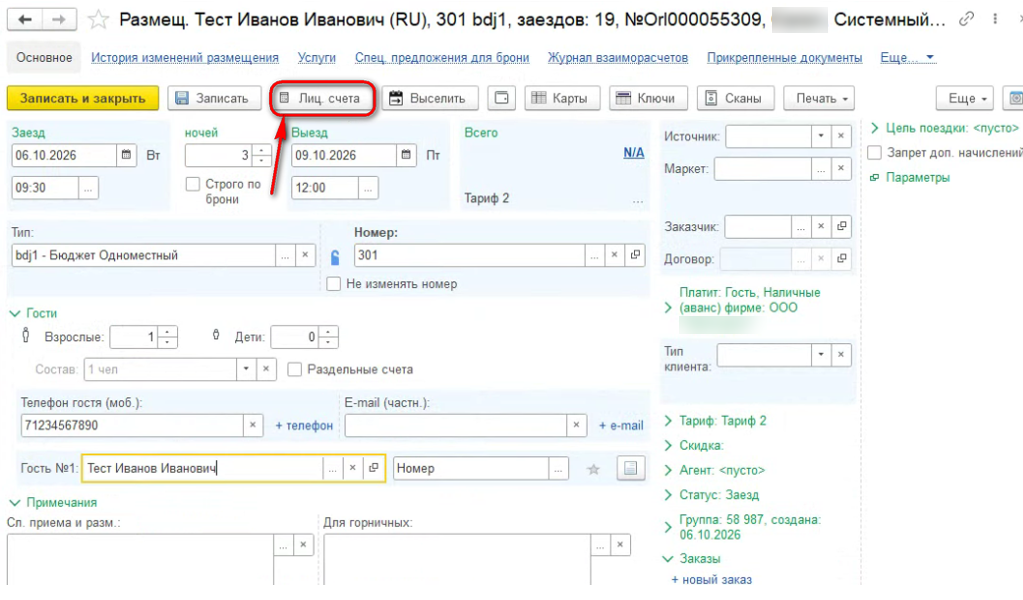Expand the Тариф: Тариф 2 section
Screen dimensions: 1023x600
[668, 421]
